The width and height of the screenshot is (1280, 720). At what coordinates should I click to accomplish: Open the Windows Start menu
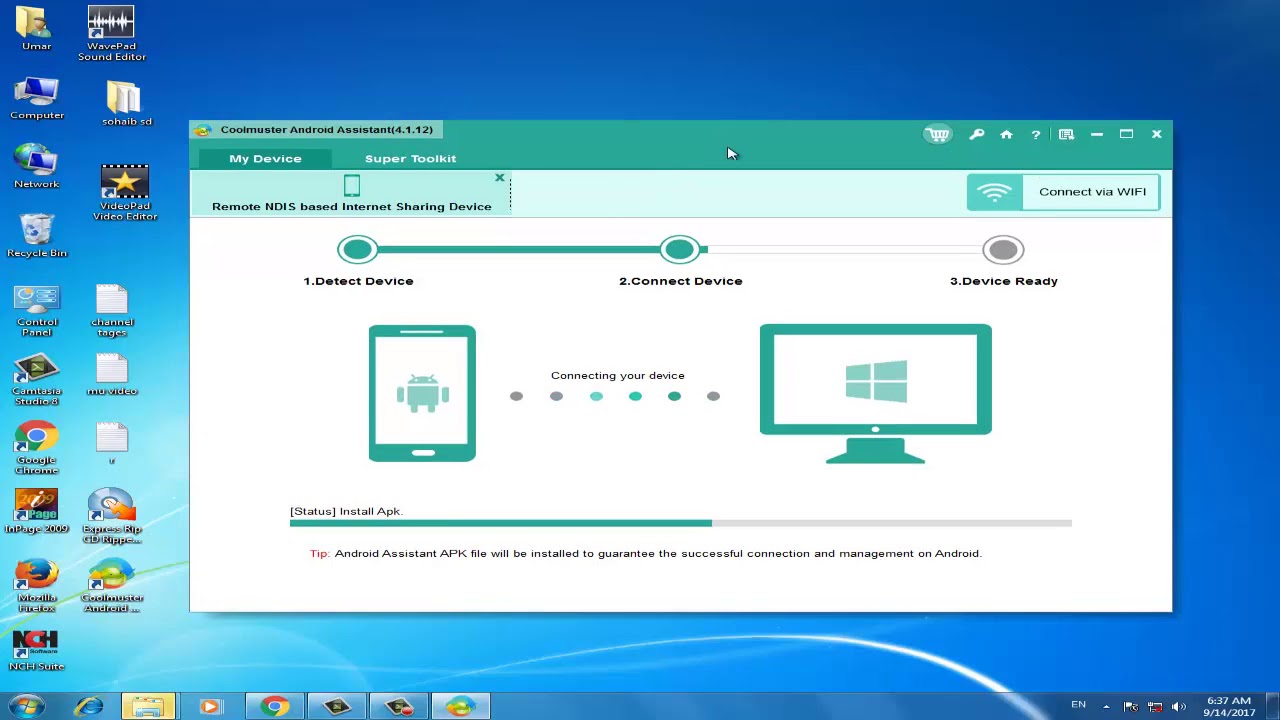click(27, 706)
